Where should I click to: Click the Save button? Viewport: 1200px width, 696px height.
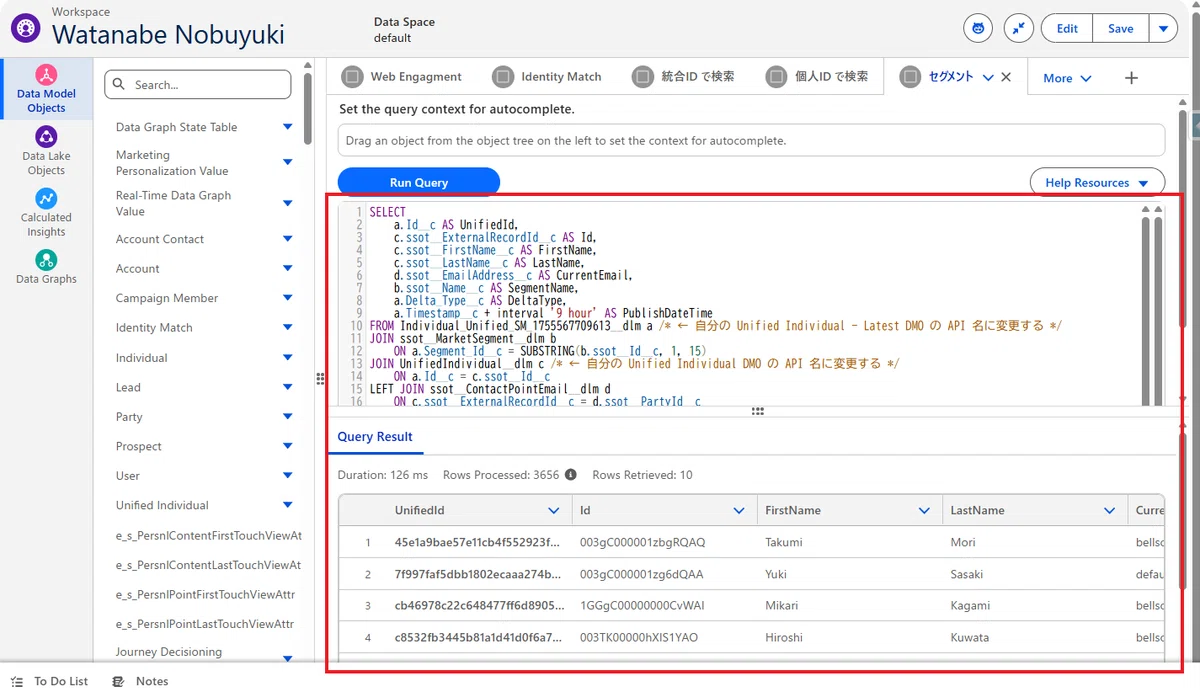click(1120, 29)
